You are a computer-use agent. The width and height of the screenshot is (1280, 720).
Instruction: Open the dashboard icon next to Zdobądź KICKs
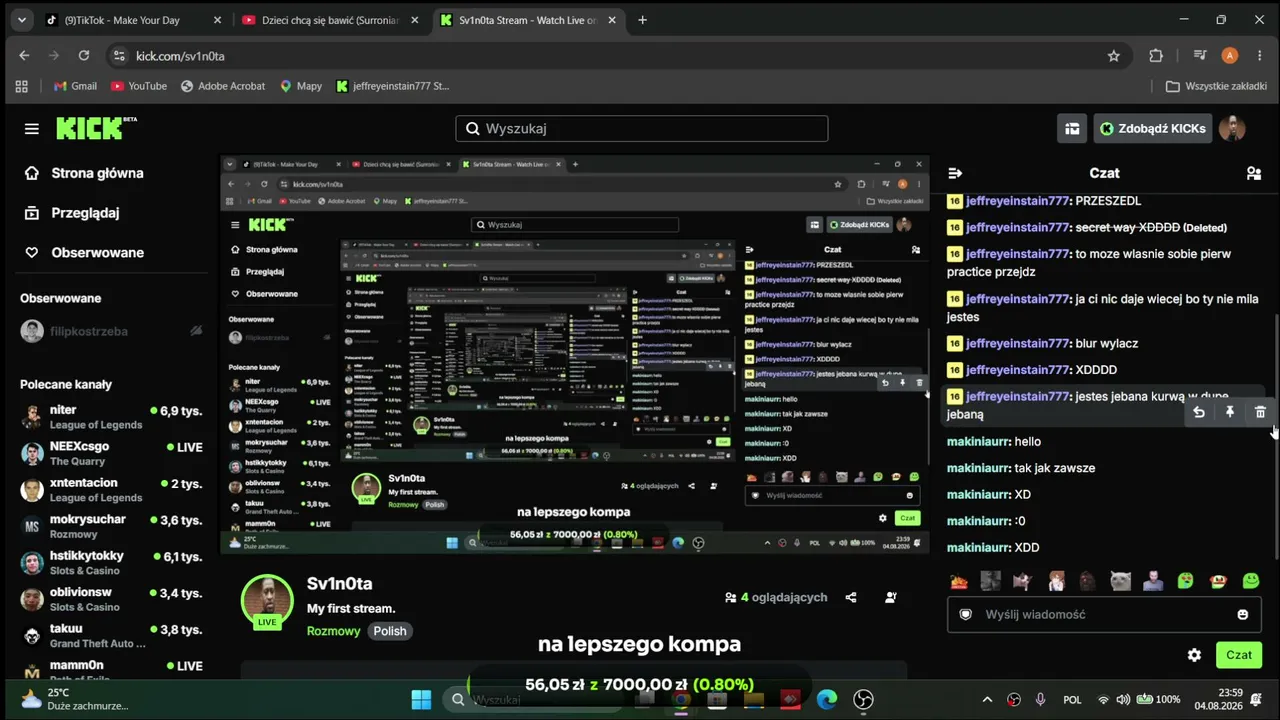1072,128
